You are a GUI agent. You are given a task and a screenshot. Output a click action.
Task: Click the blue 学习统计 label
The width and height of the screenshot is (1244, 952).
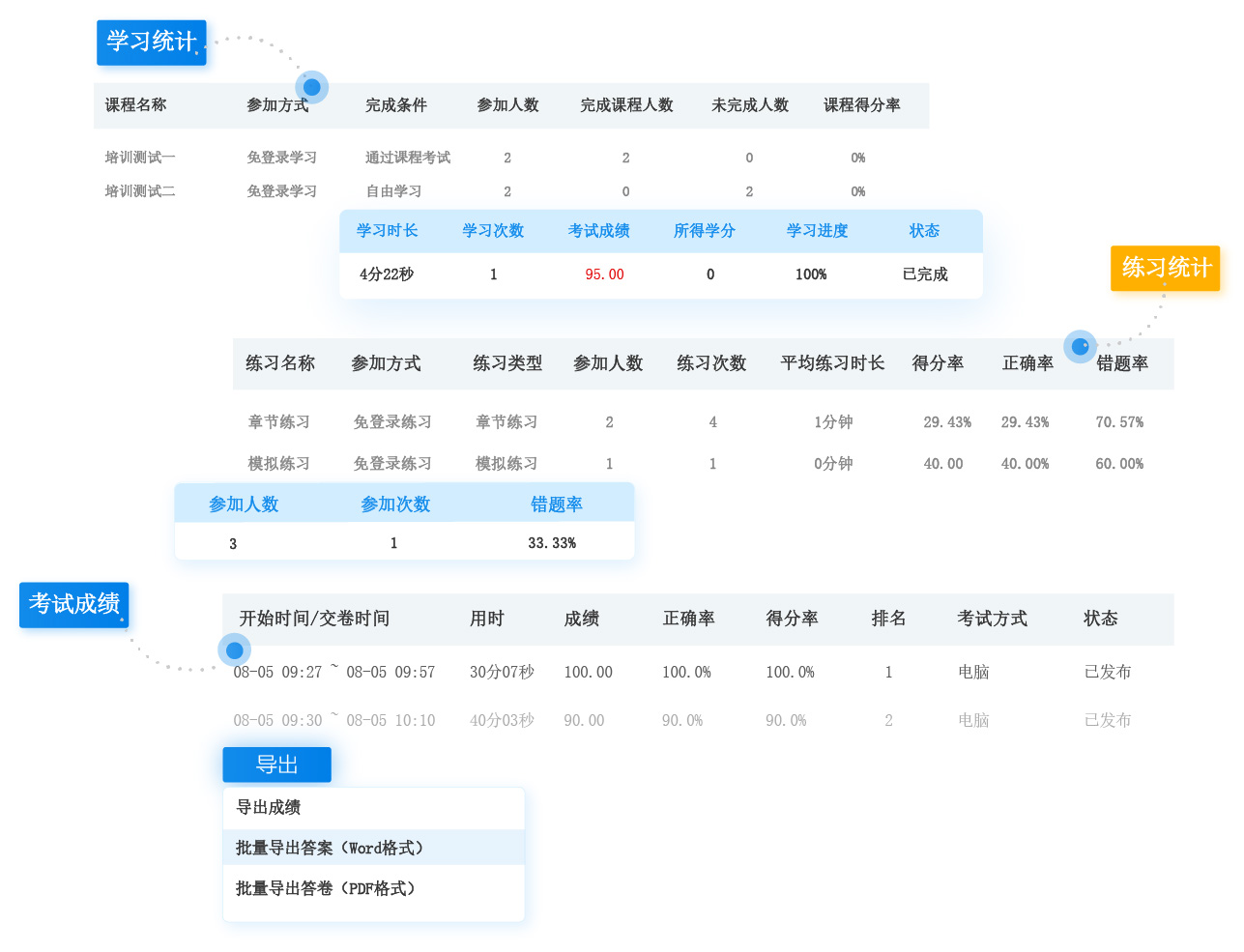(152, 43)
